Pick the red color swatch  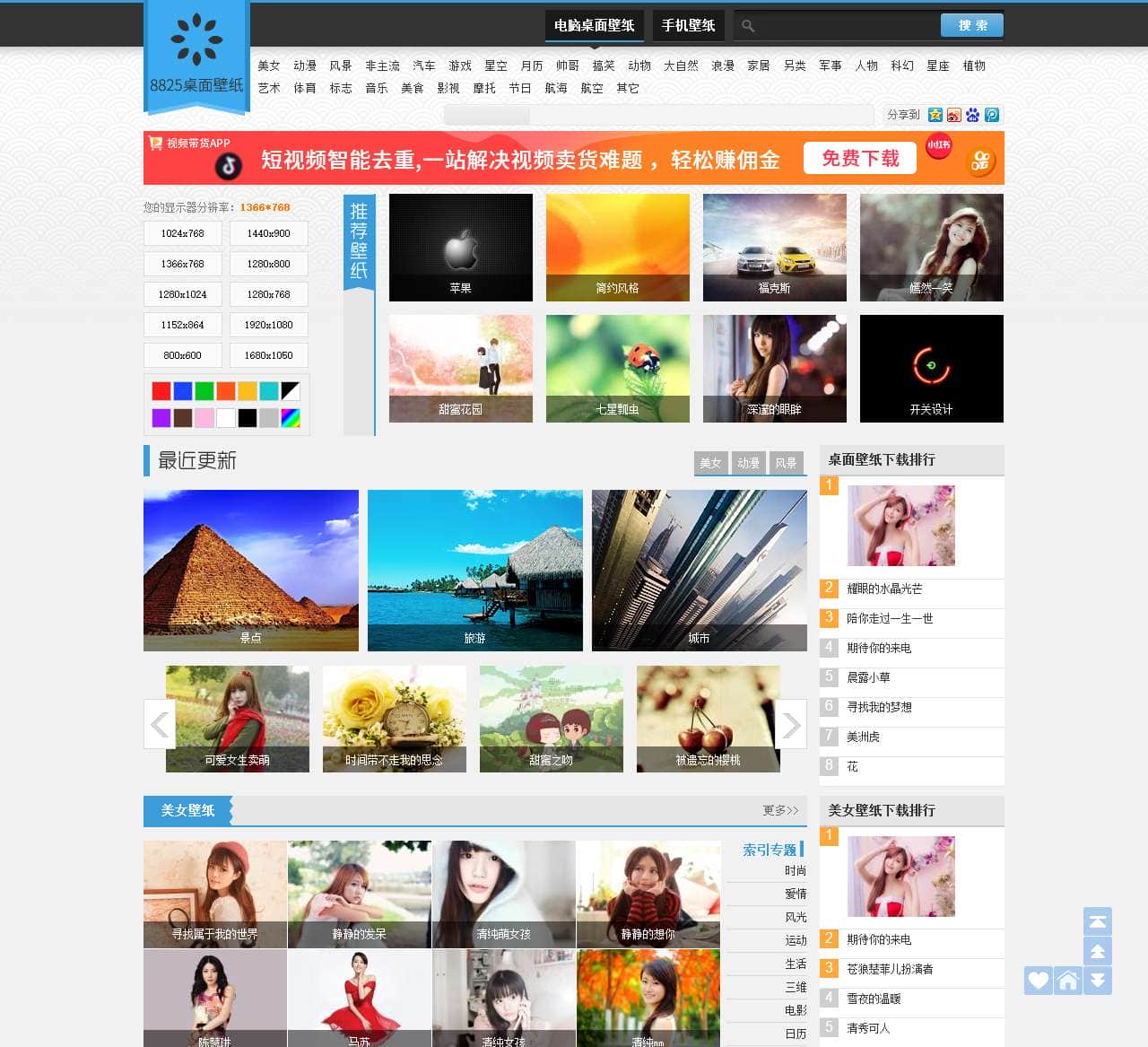[x=161, y=391]
